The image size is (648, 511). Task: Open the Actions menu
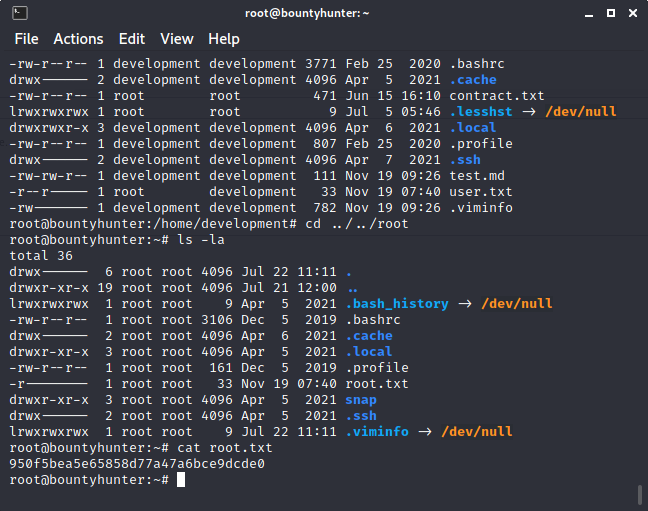[x=79, y=39]
